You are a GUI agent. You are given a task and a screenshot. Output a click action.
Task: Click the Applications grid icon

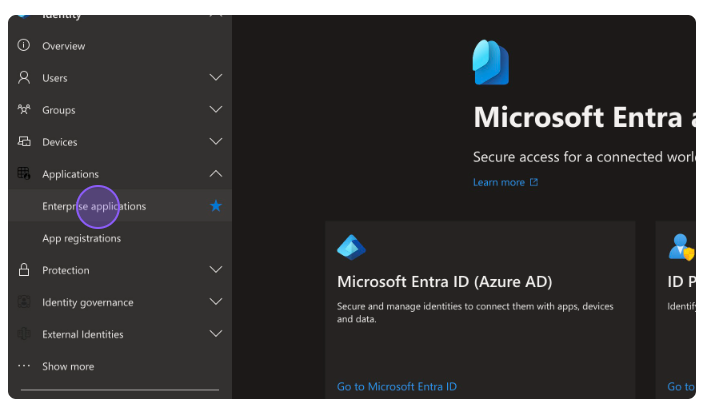(x=24, y=174)
